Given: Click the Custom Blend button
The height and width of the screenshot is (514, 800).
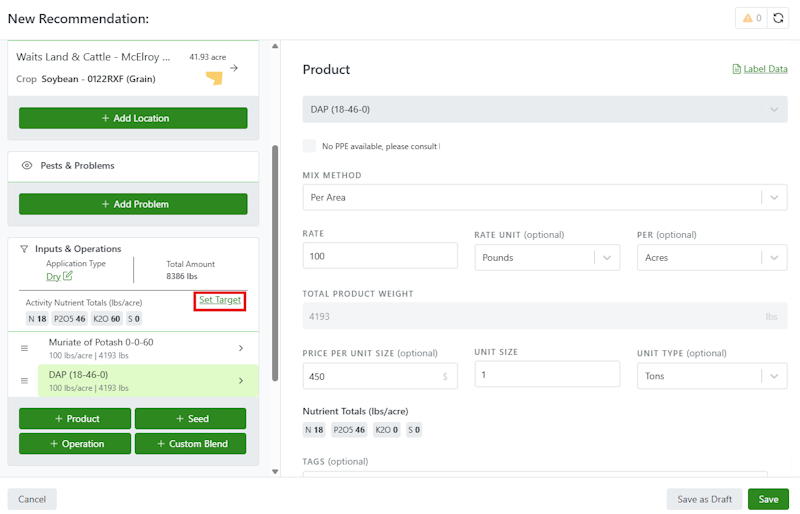Looking at the screenshot, I should click(x=191, y=444).
